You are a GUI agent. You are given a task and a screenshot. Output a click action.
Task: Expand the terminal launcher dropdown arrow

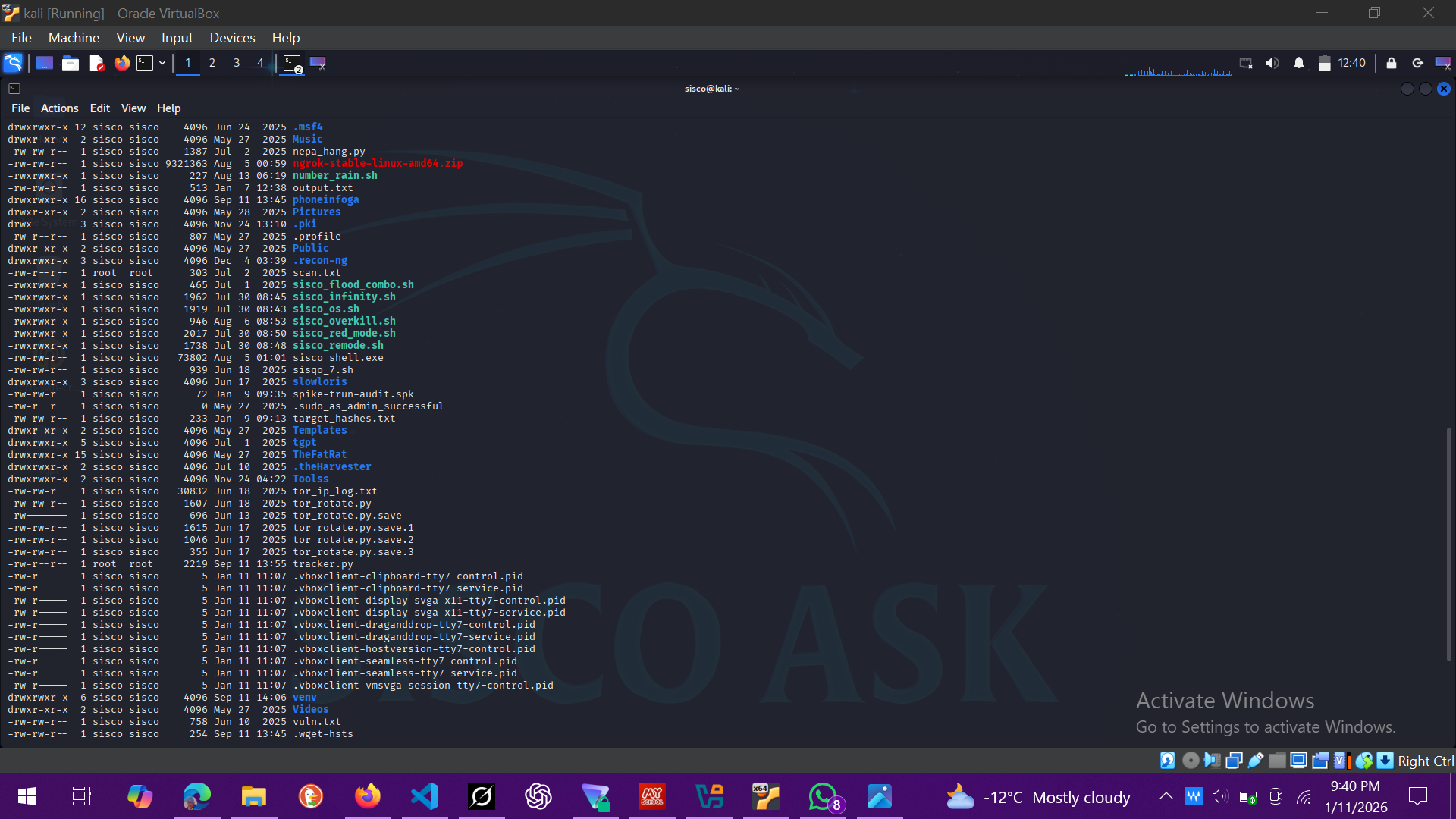tap(162, 63)
